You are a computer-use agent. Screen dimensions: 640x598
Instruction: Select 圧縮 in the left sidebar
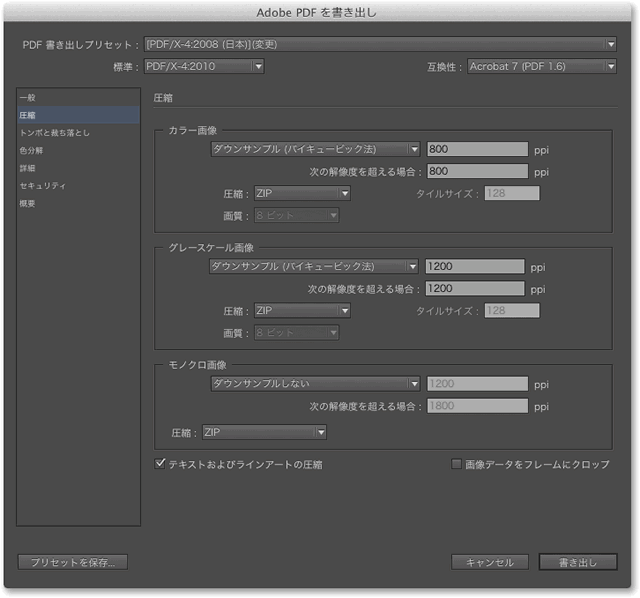tap(27, 115)
